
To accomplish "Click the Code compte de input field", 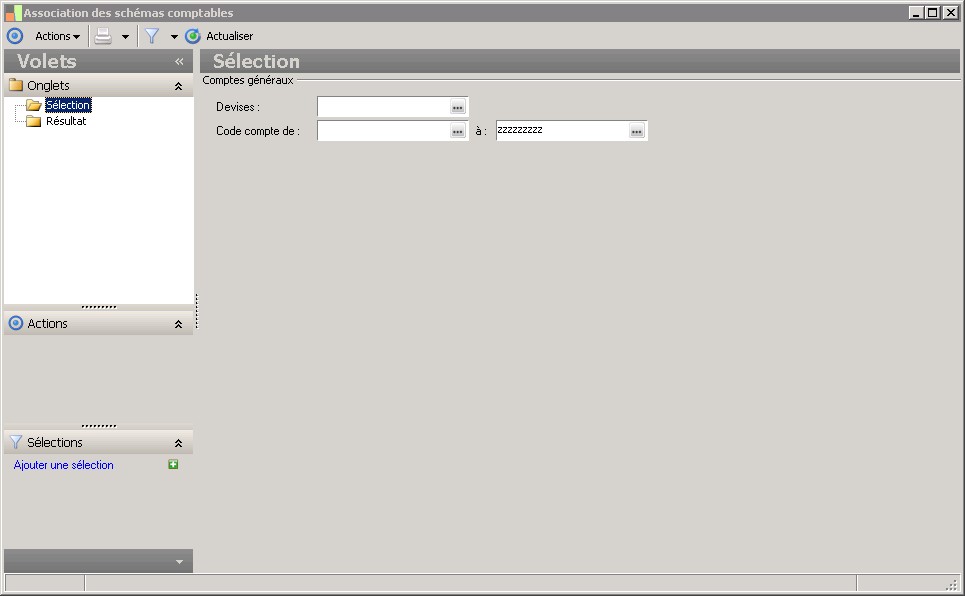I will 383,131.
